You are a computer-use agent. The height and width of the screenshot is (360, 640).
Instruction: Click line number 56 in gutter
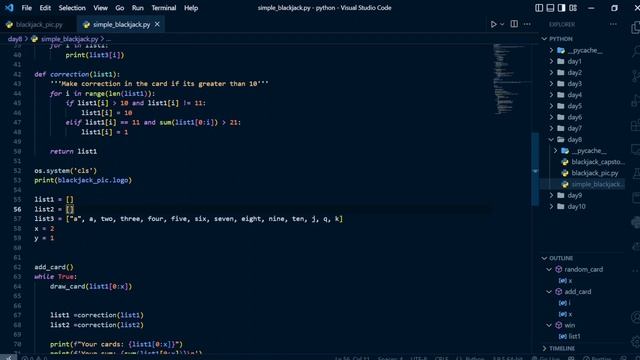17,209
